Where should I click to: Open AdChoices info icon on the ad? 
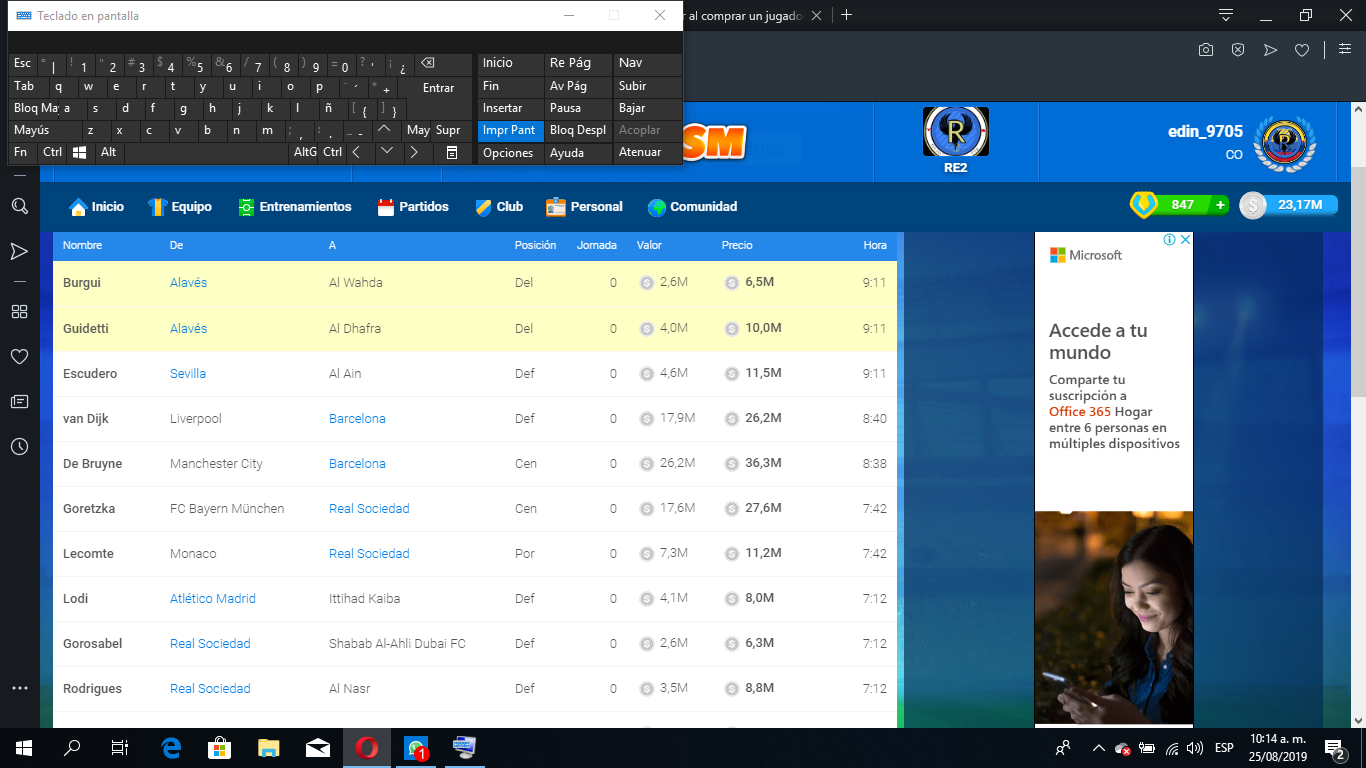[x=1169, y=240]
